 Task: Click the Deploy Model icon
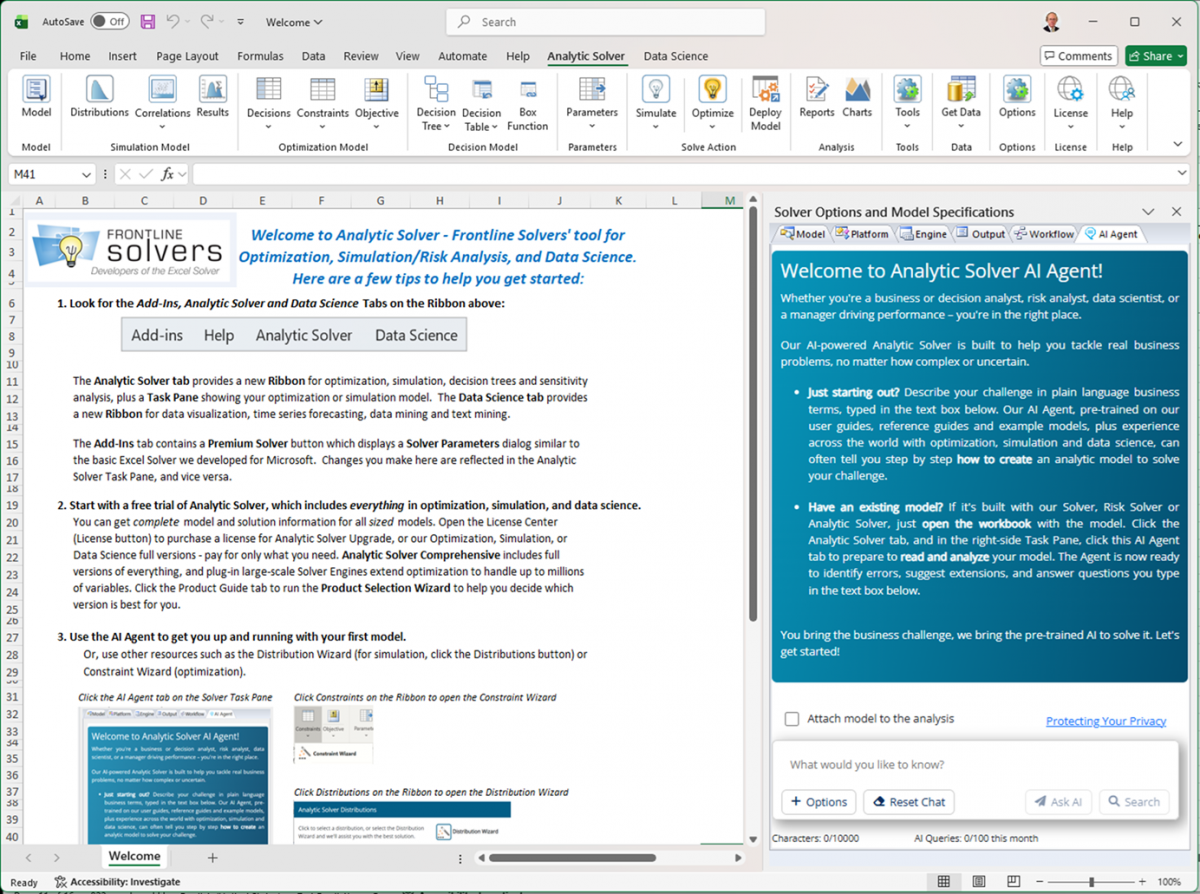point(765,100)
